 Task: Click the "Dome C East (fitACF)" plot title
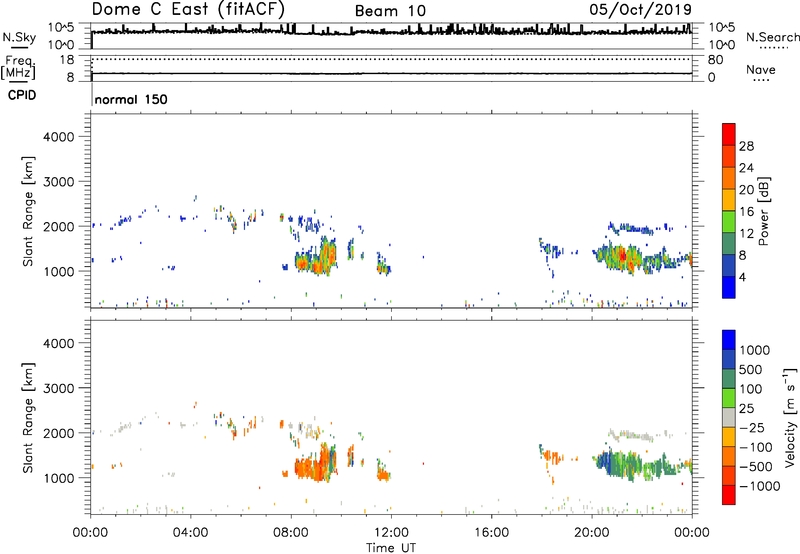(188, 9)
